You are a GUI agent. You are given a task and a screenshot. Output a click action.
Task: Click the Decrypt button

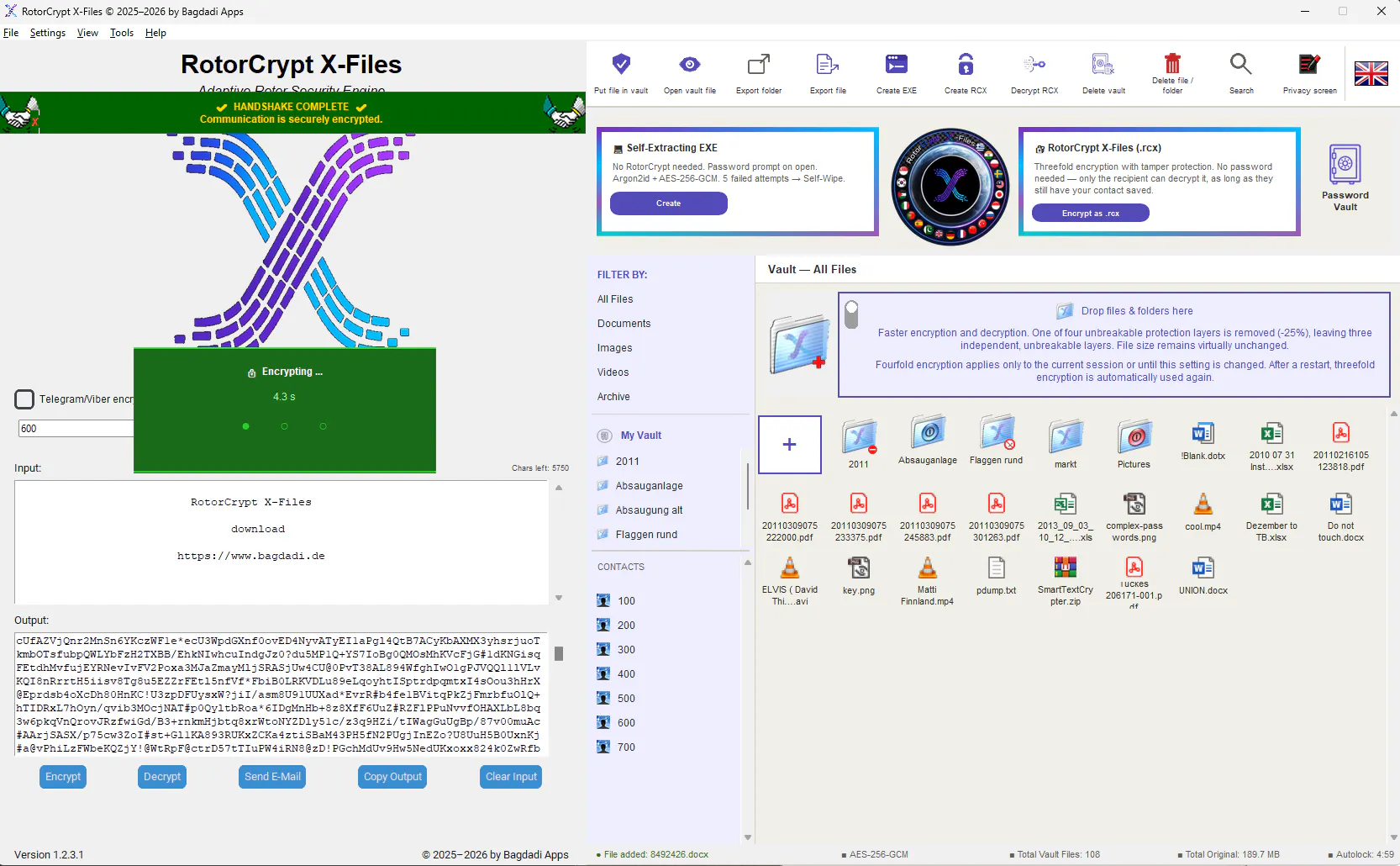[x=162, y=777]
